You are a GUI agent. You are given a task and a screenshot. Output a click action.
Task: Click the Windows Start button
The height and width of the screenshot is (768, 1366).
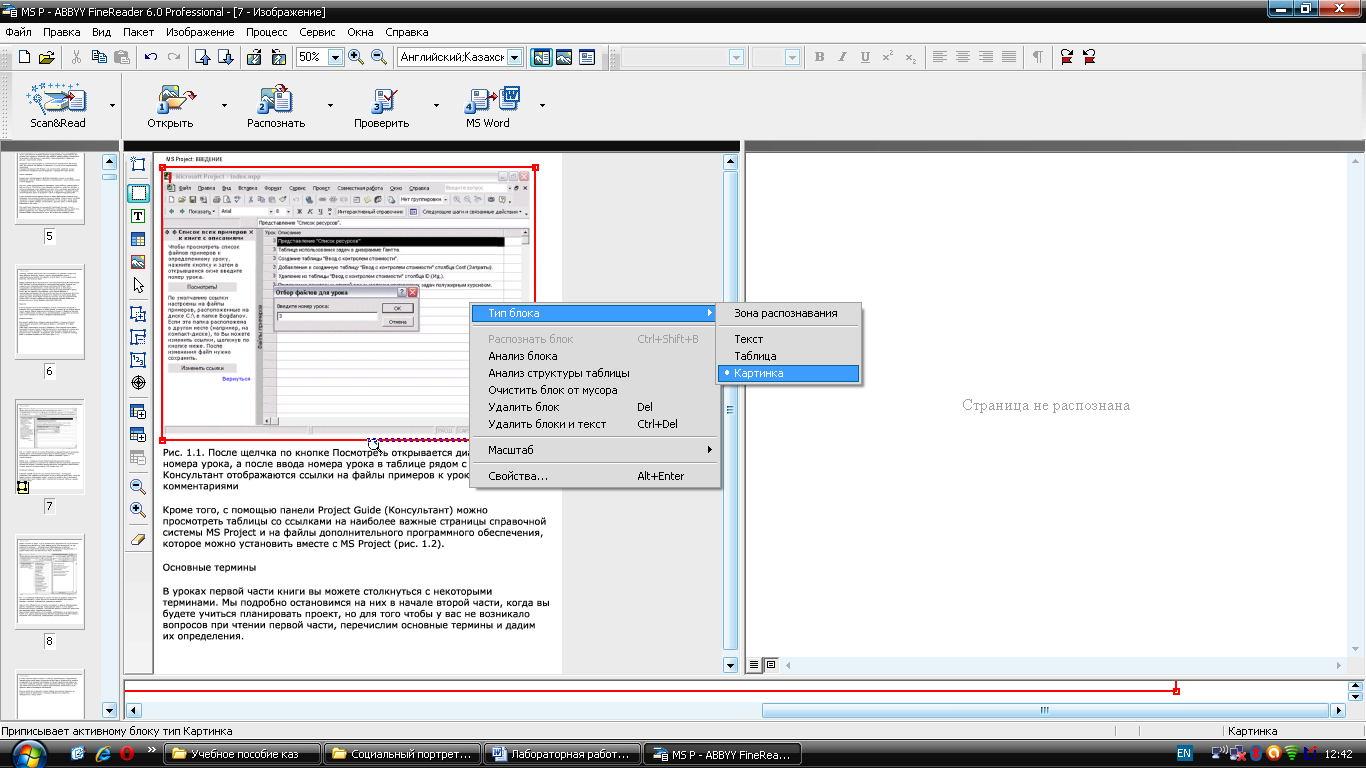pos(27,753)
